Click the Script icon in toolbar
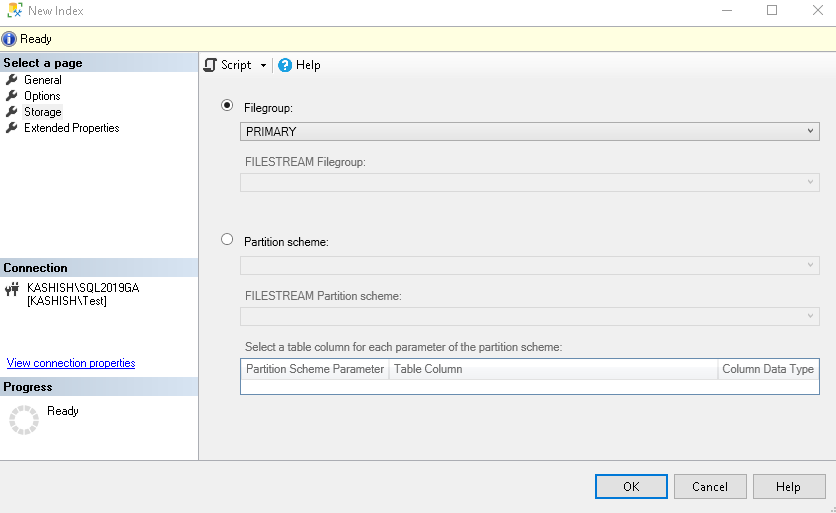Viewport: 836px width, 513px height. pos(210,65)
